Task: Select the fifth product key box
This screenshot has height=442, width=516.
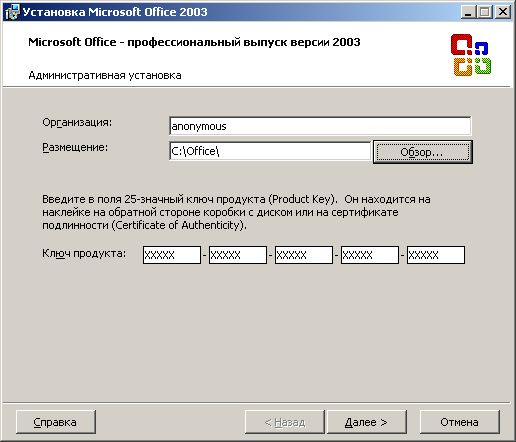Action: (436, 255)
